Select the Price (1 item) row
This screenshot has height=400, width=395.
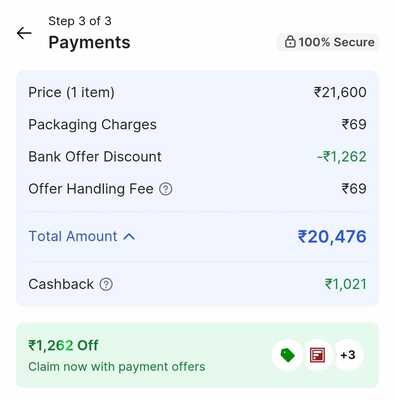(x=197, y=92)
